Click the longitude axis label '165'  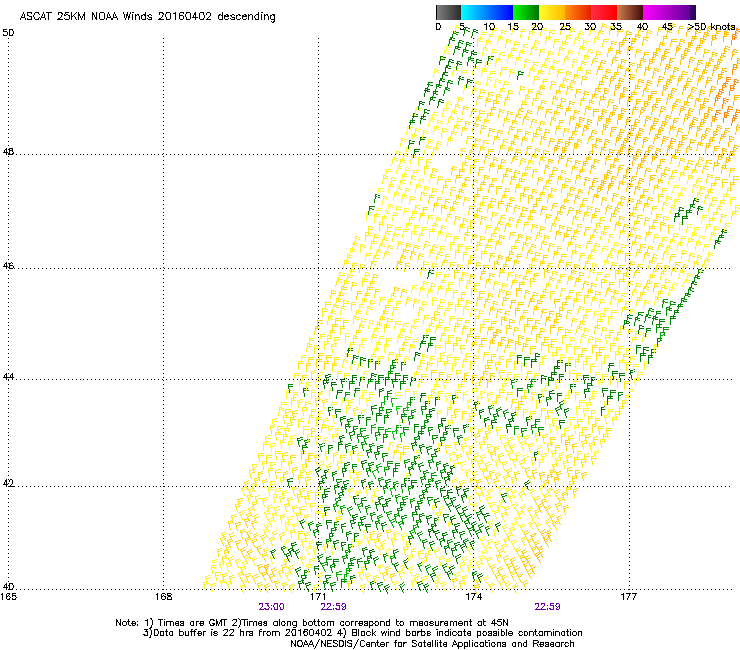click(x=8, y=596)
